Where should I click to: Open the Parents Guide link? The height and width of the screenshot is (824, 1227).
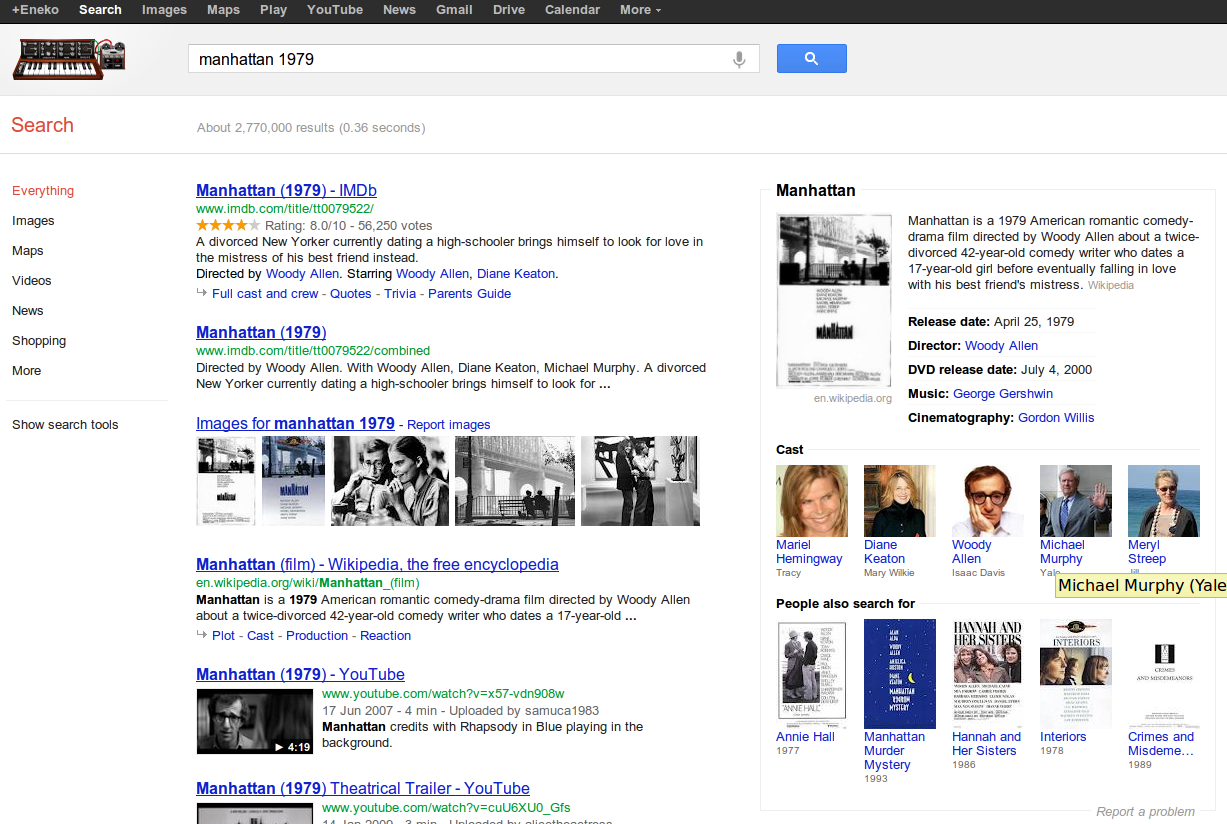pyautogui.click(x=469, y=294)
